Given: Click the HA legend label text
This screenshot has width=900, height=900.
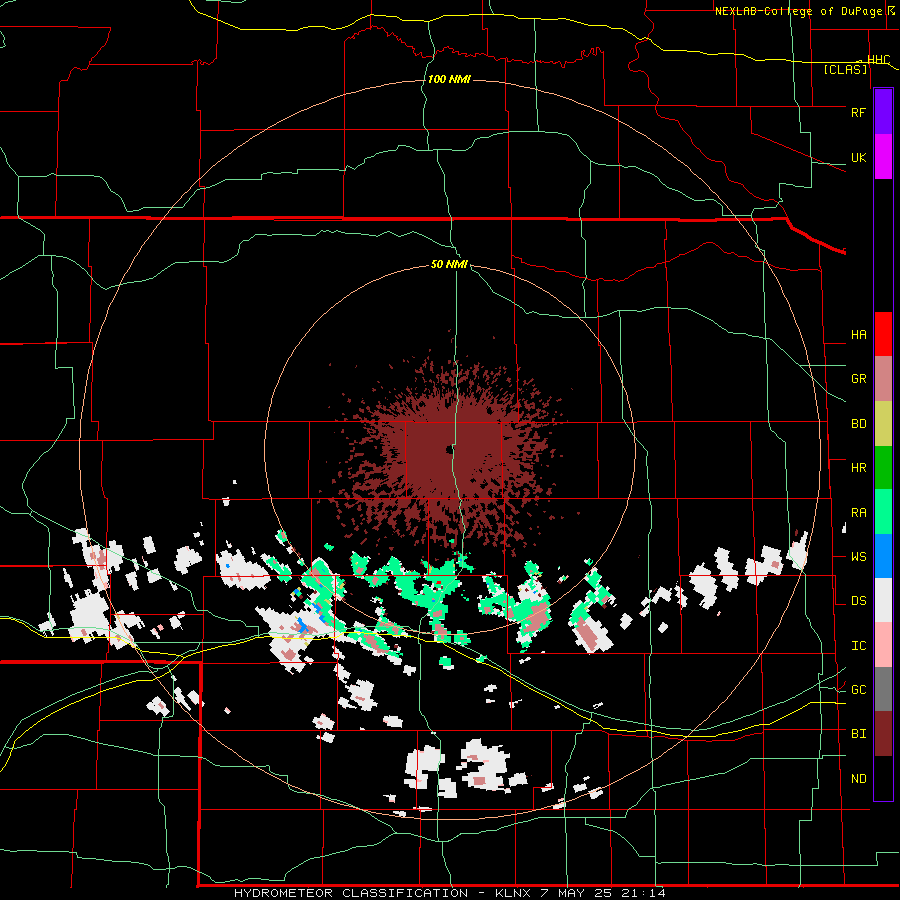Looking at the screenshot, I should point(859,335).
